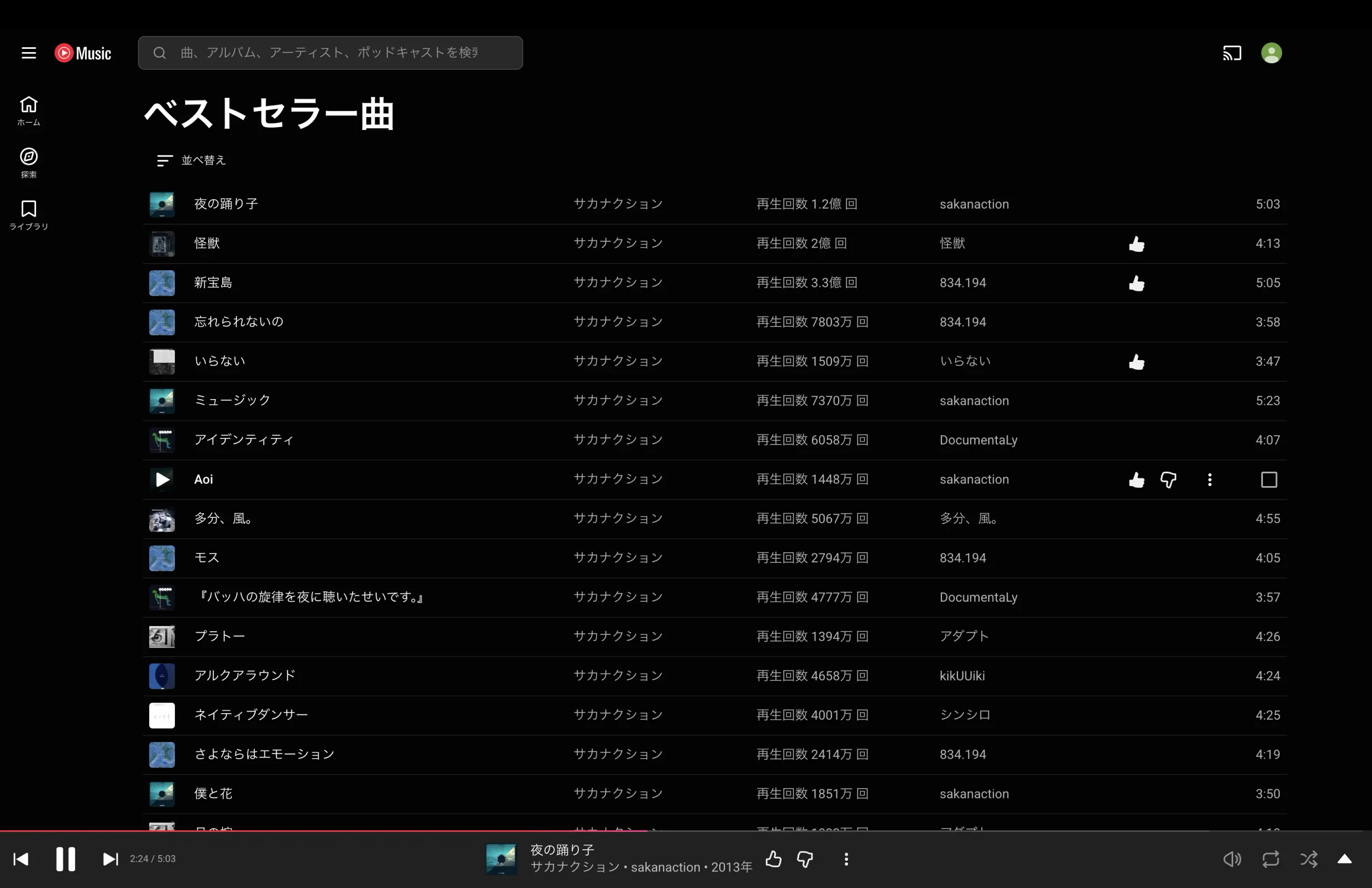Focus the song search input field

330,53
